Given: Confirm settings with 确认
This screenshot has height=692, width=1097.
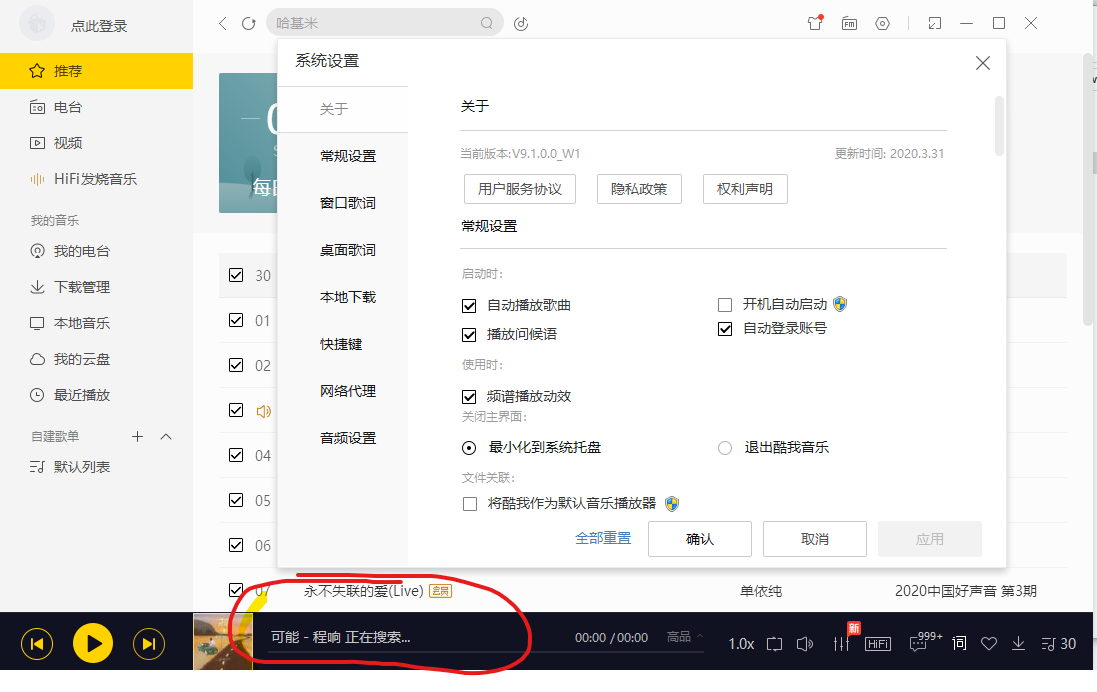Looking at the screenshot, I should (x=700, y=539).
